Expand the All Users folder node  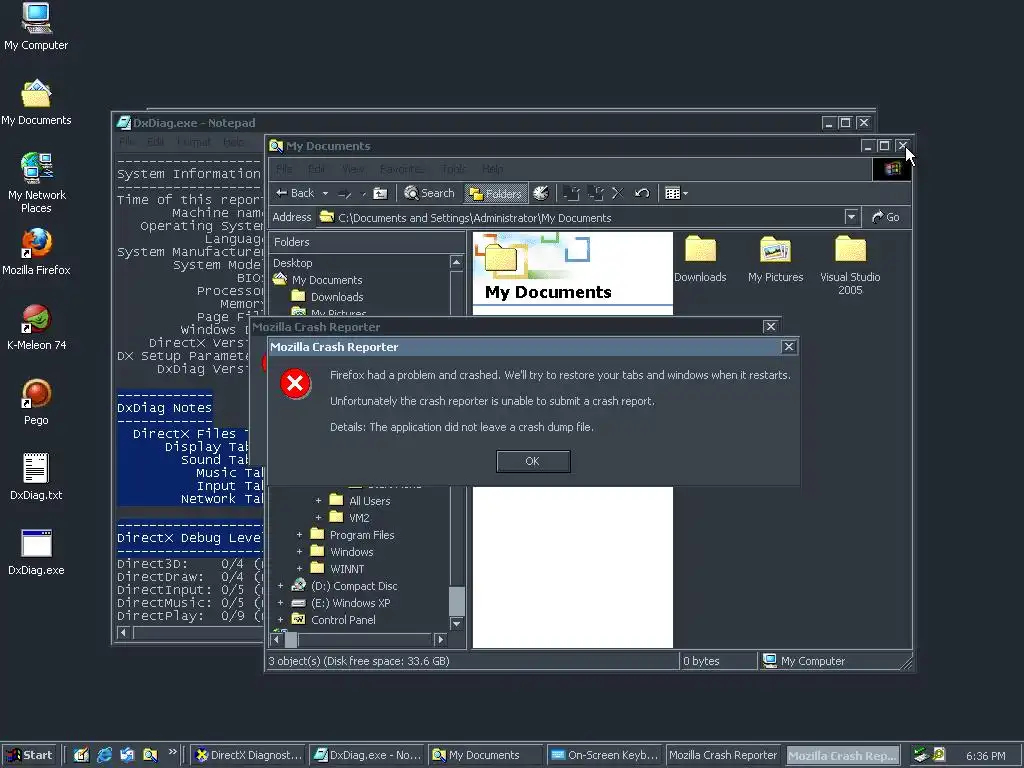(x=318, y=501)
